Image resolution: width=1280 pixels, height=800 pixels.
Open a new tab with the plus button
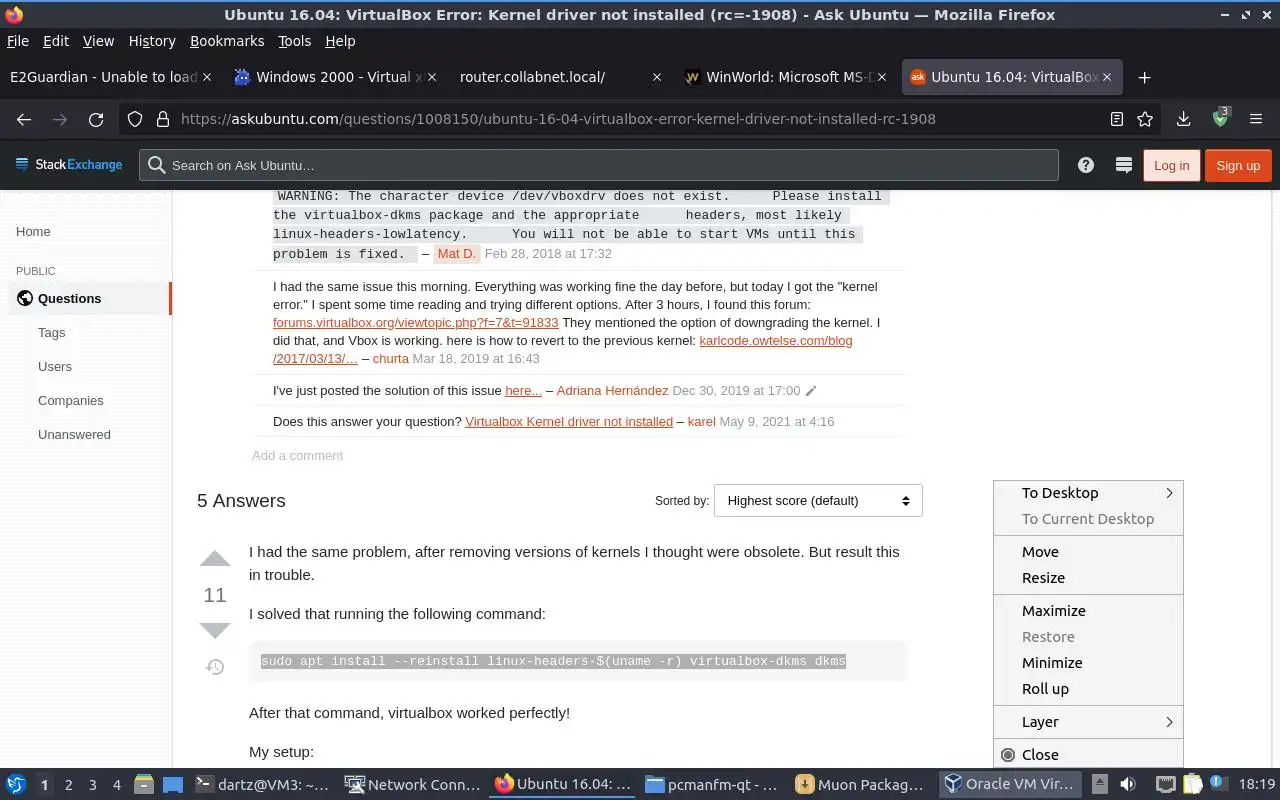(1145, 77)
